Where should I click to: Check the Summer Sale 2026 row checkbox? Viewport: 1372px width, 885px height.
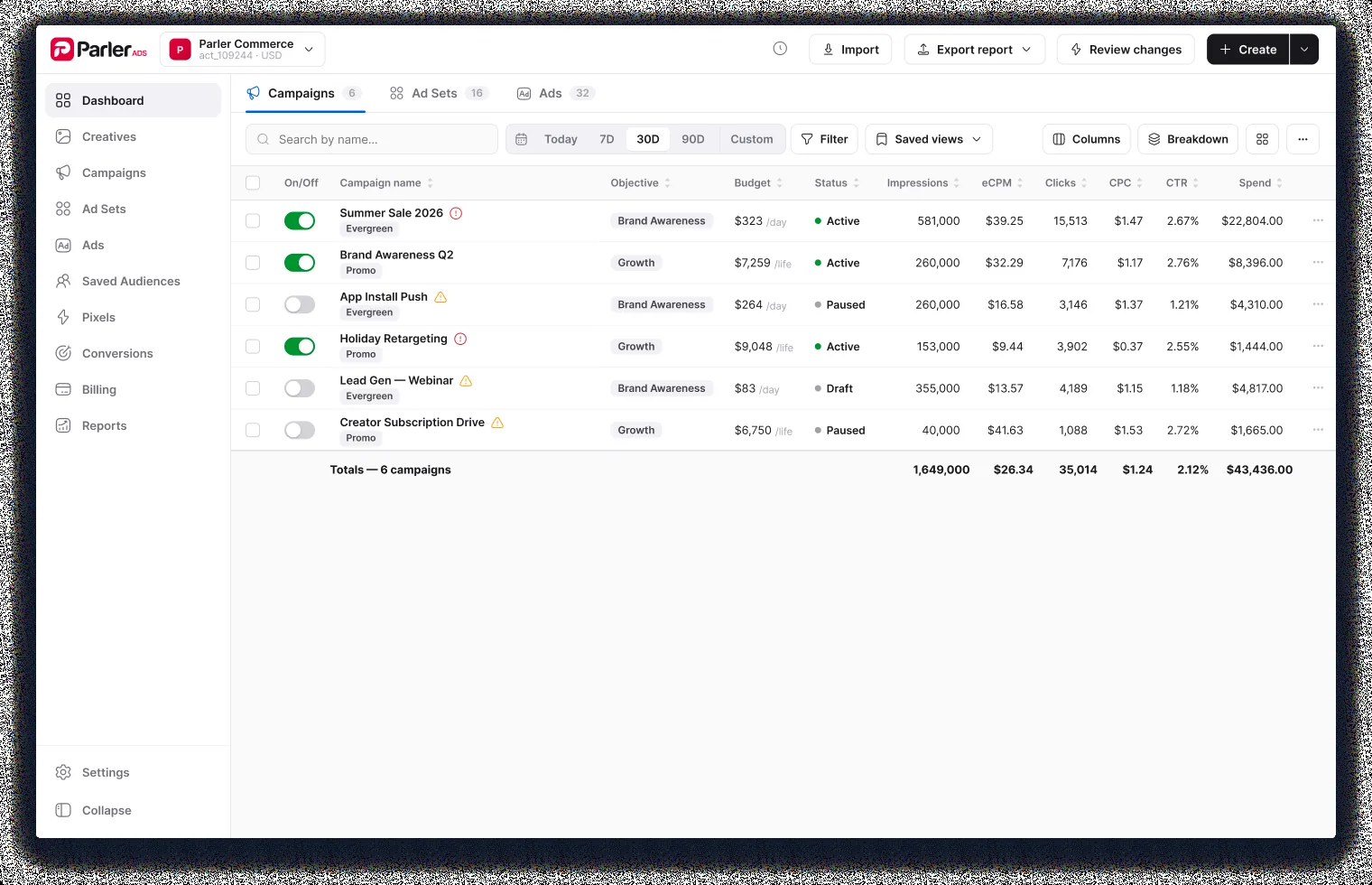click(253, 220)
